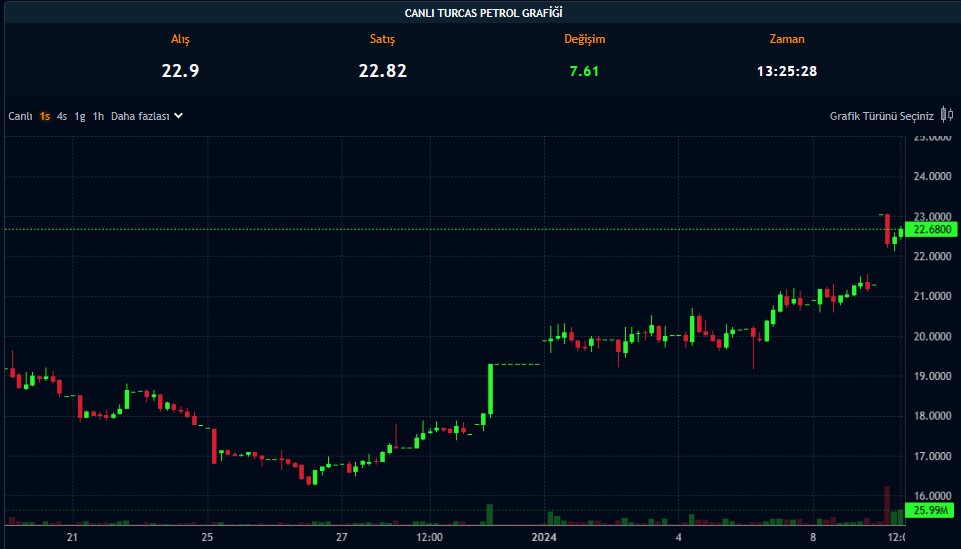Choose the 1g time interval
This screenshot has height=549, width=961.
(80, 116)
